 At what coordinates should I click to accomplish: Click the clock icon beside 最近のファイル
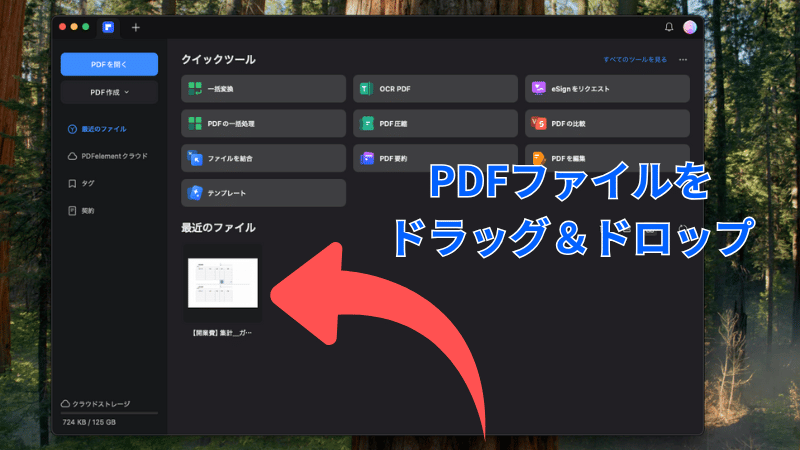[72, 129]
